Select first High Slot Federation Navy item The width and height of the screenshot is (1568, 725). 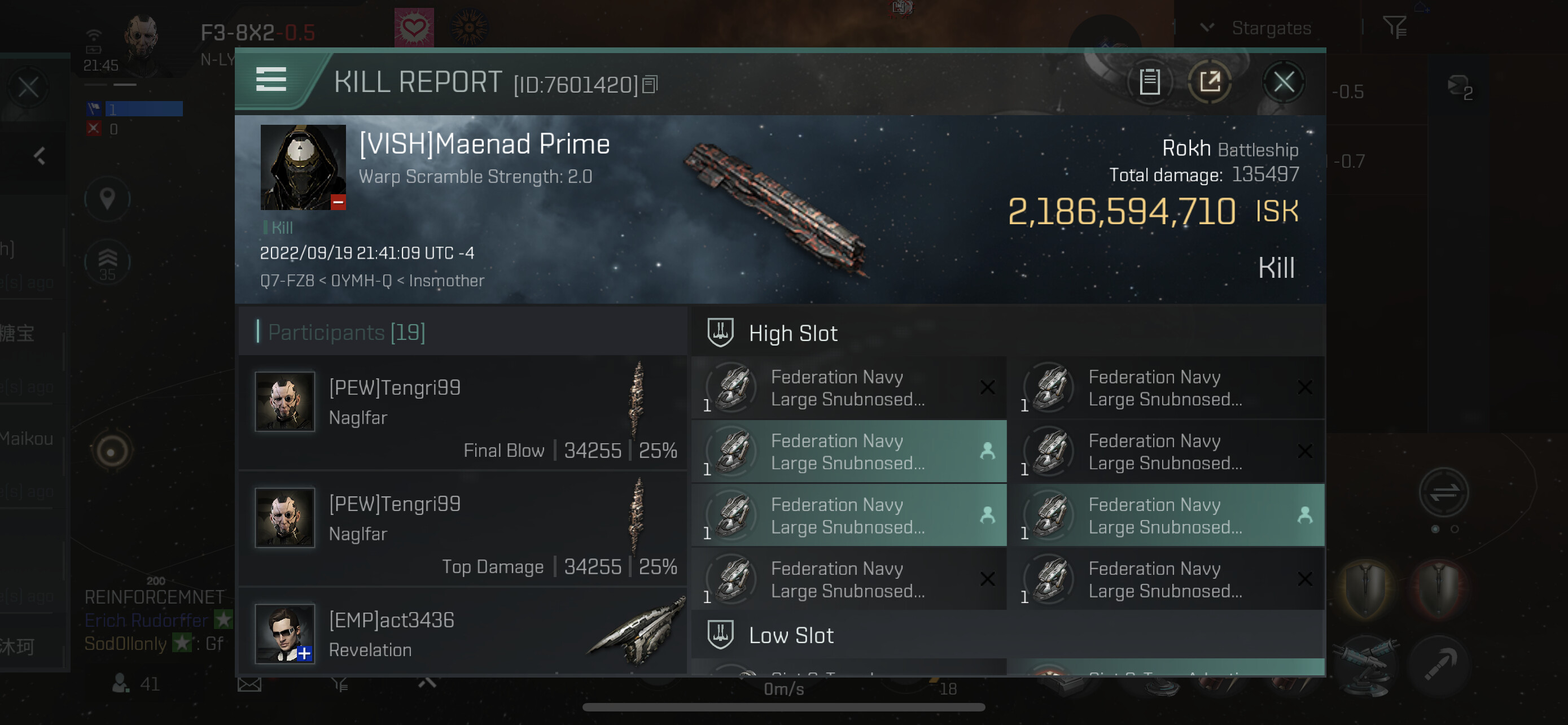848,388
